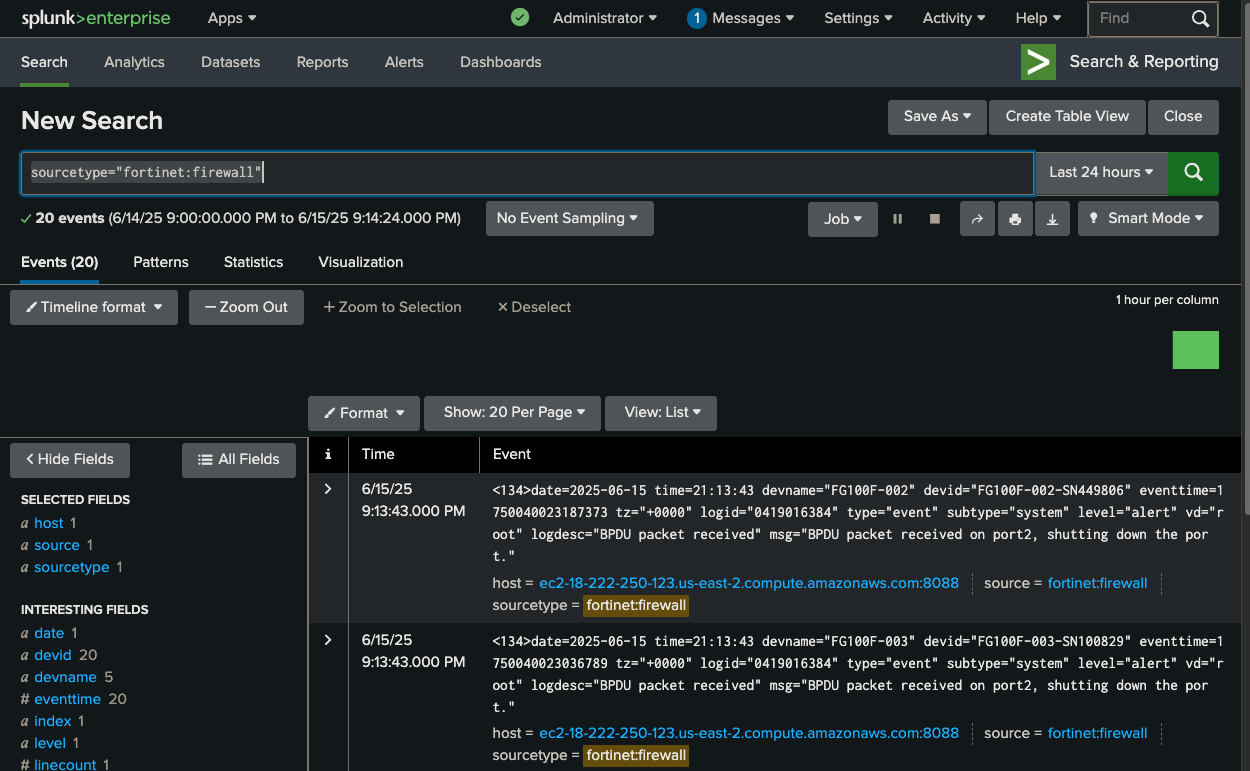The height and width of the screenshot is (771, 1250).
Task: Share the search job
Action: click(x=977, y=218)
